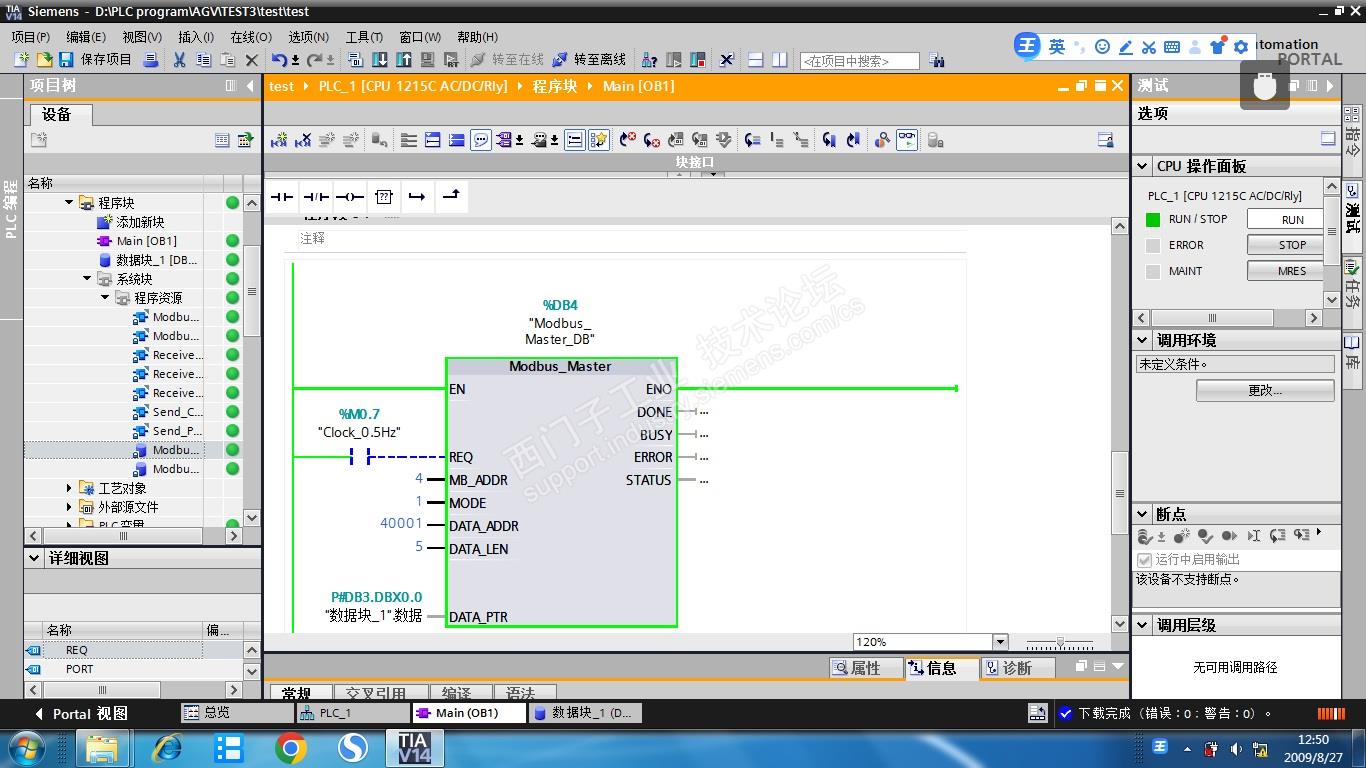
Task: Expand the 外部源文件 tree folder
Action: [69, 506]
